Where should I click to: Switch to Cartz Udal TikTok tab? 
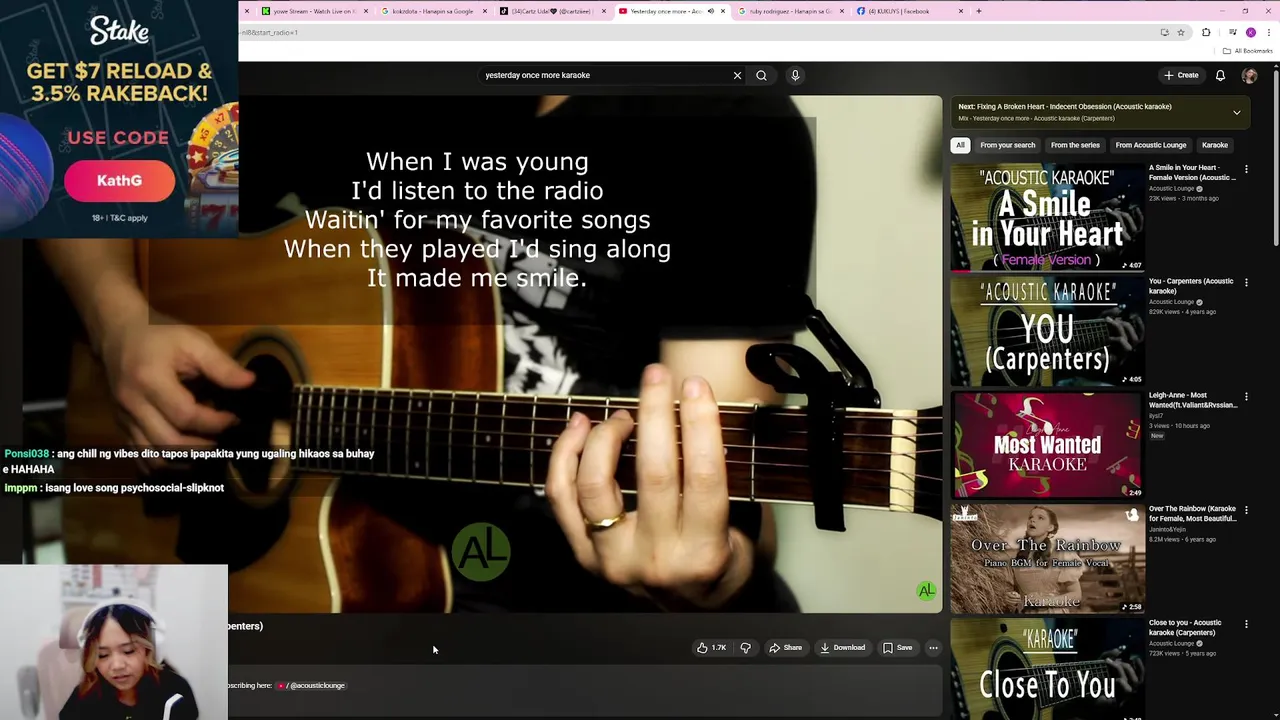click(x=552, y=11)
